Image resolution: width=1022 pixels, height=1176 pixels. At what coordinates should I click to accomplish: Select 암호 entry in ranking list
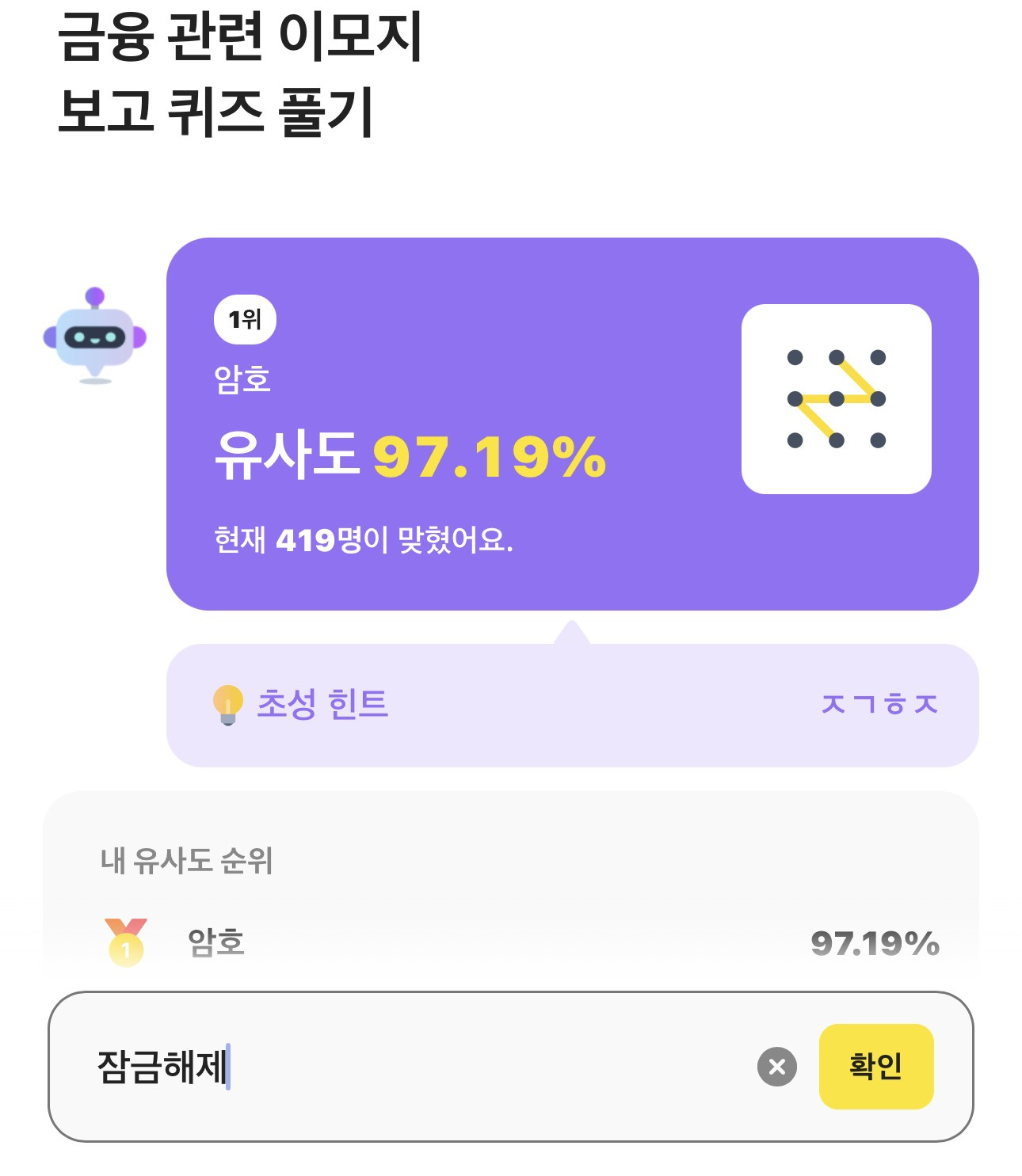216,942
